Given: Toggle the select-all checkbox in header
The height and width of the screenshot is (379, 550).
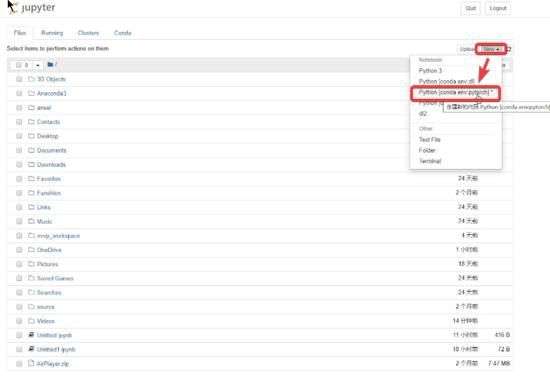Looking at the screenshot, I should pos(19,65).
